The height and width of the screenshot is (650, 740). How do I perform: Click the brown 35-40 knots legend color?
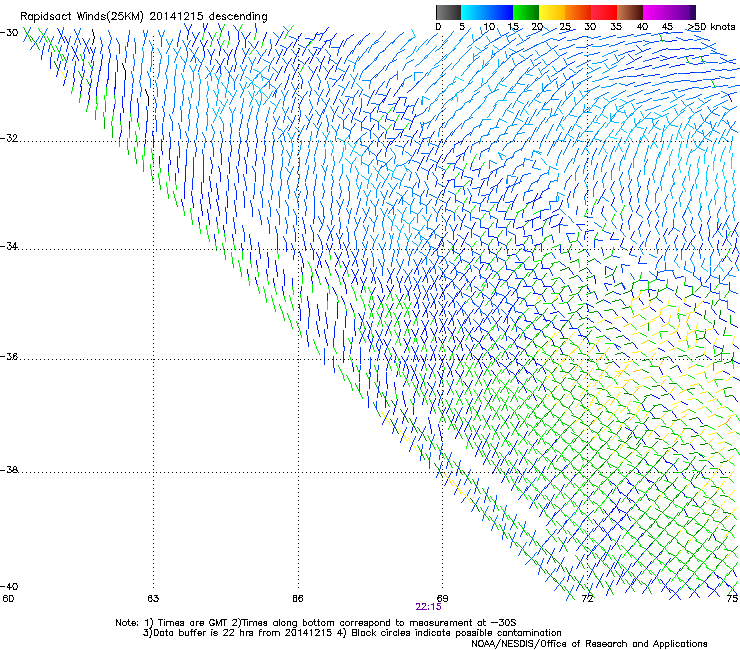pyautogui.click(x=630, y=12)
